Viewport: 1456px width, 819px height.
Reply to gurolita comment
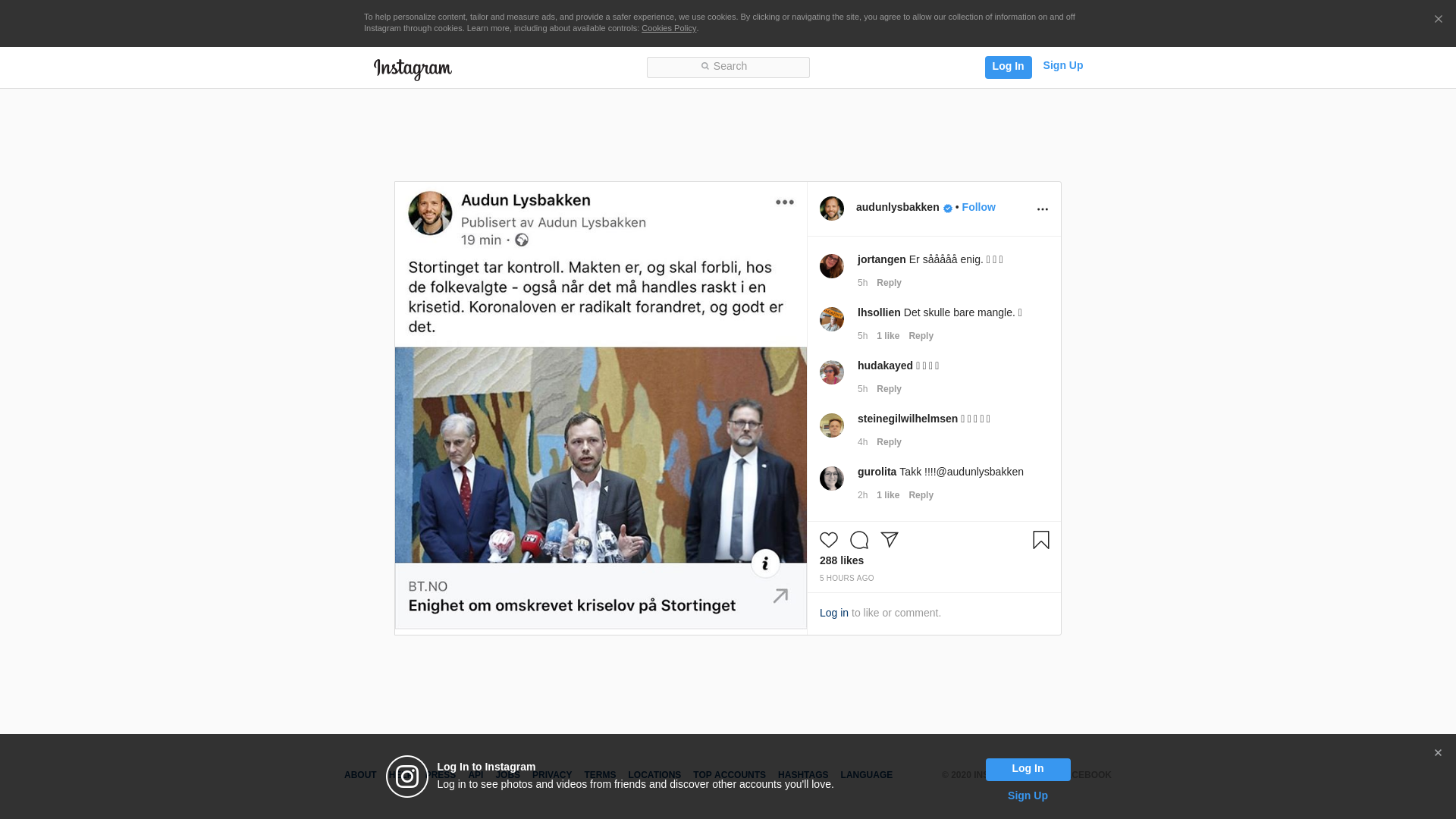921,496
